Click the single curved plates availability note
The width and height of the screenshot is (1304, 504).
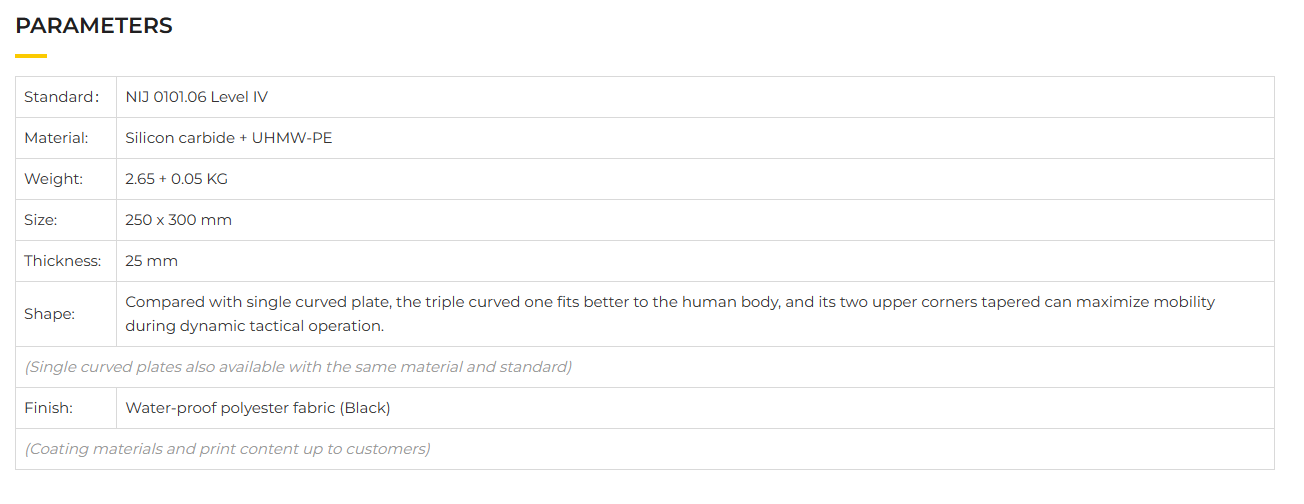click(298, 367)
